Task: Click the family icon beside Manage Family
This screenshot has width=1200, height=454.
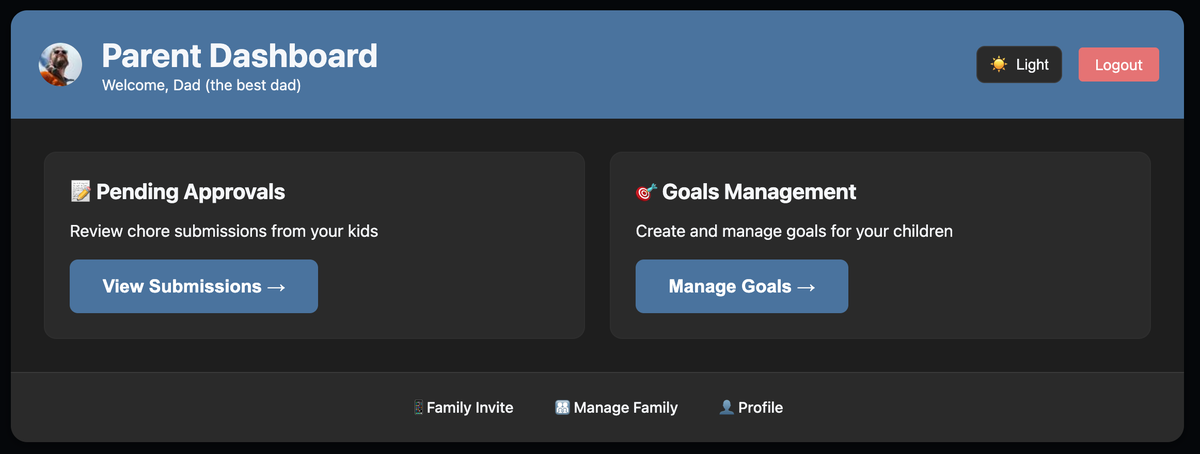Action: pos(562,408)
